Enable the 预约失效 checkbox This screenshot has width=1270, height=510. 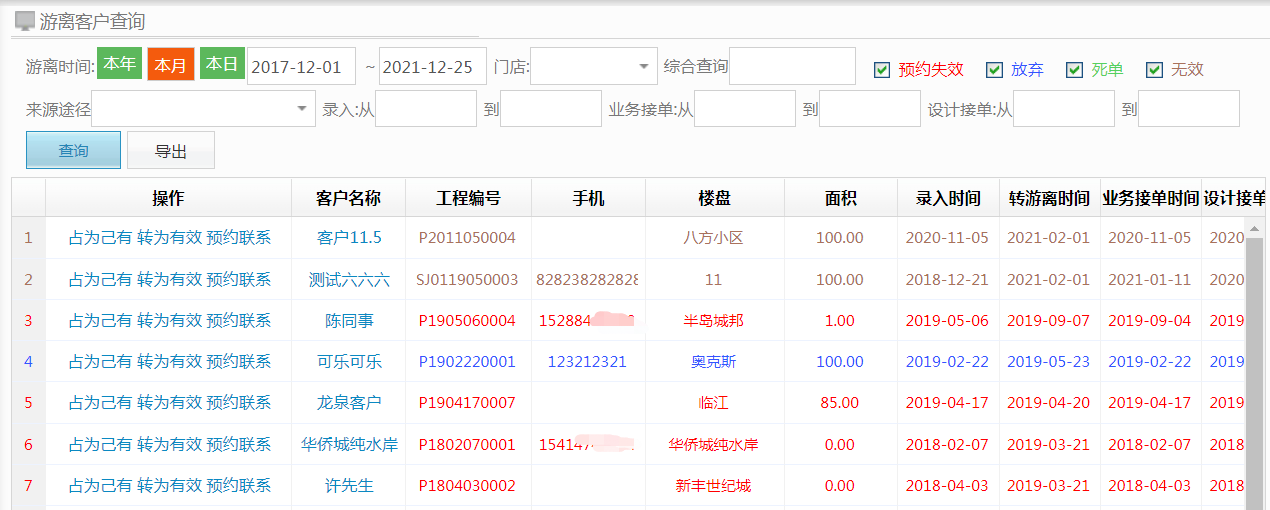click(882, 70)
